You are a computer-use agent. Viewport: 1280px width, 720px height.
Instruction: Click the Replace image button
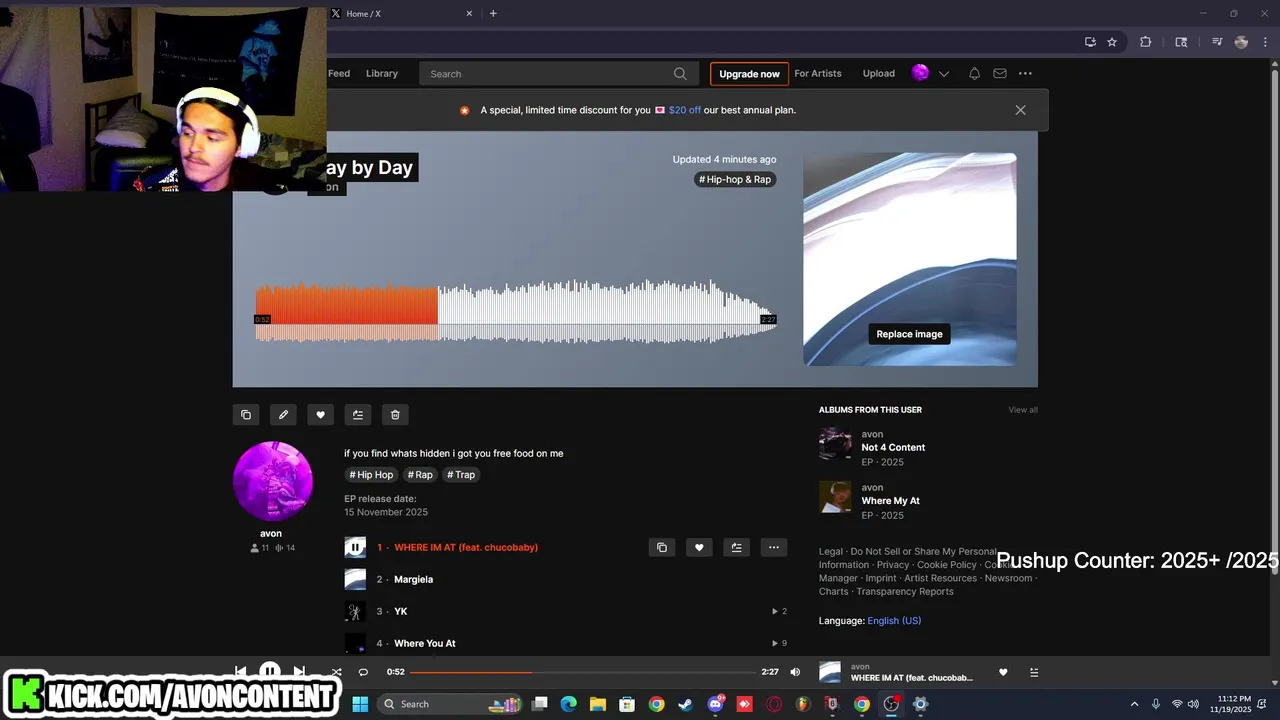click(909, 334)
